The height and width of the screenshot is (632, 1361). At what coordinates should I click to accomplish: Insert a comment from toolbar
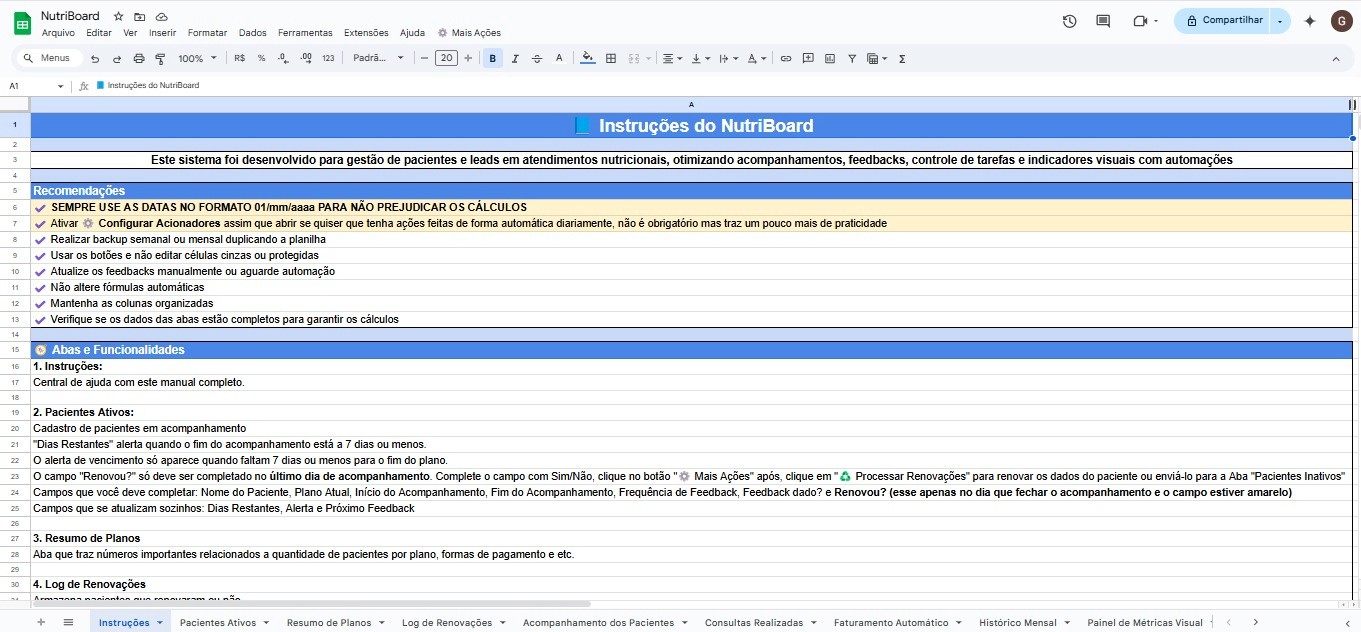point(808,59)
